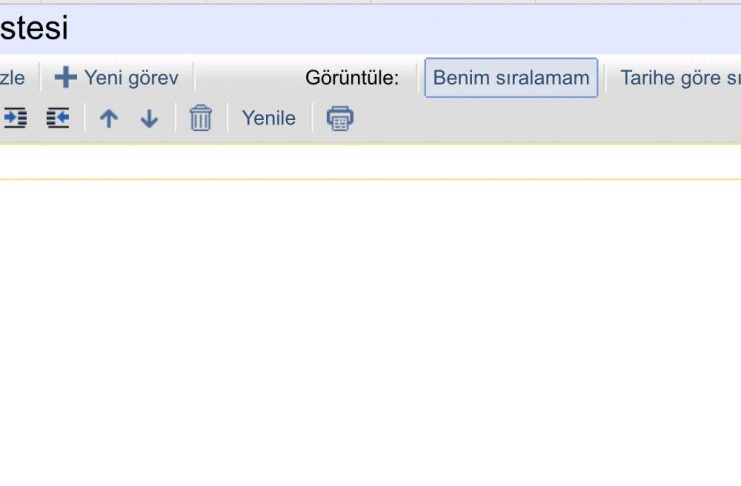Viewport: 741px width, 486px height.
Task: Click the gray strip above the title
Action: (x=370, y=2)
